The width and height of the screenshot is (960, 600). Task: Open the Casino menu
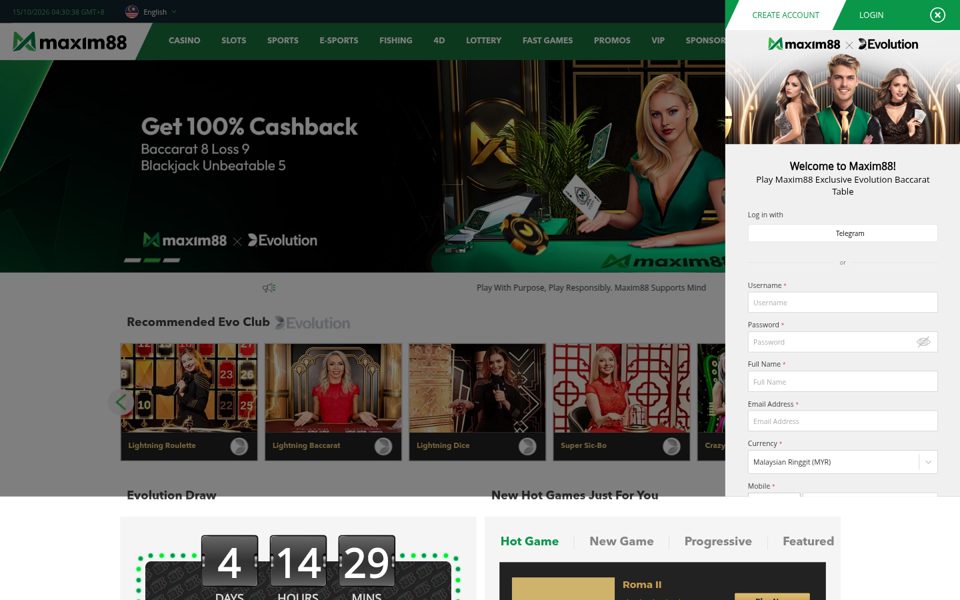click(x=184, y=40)
